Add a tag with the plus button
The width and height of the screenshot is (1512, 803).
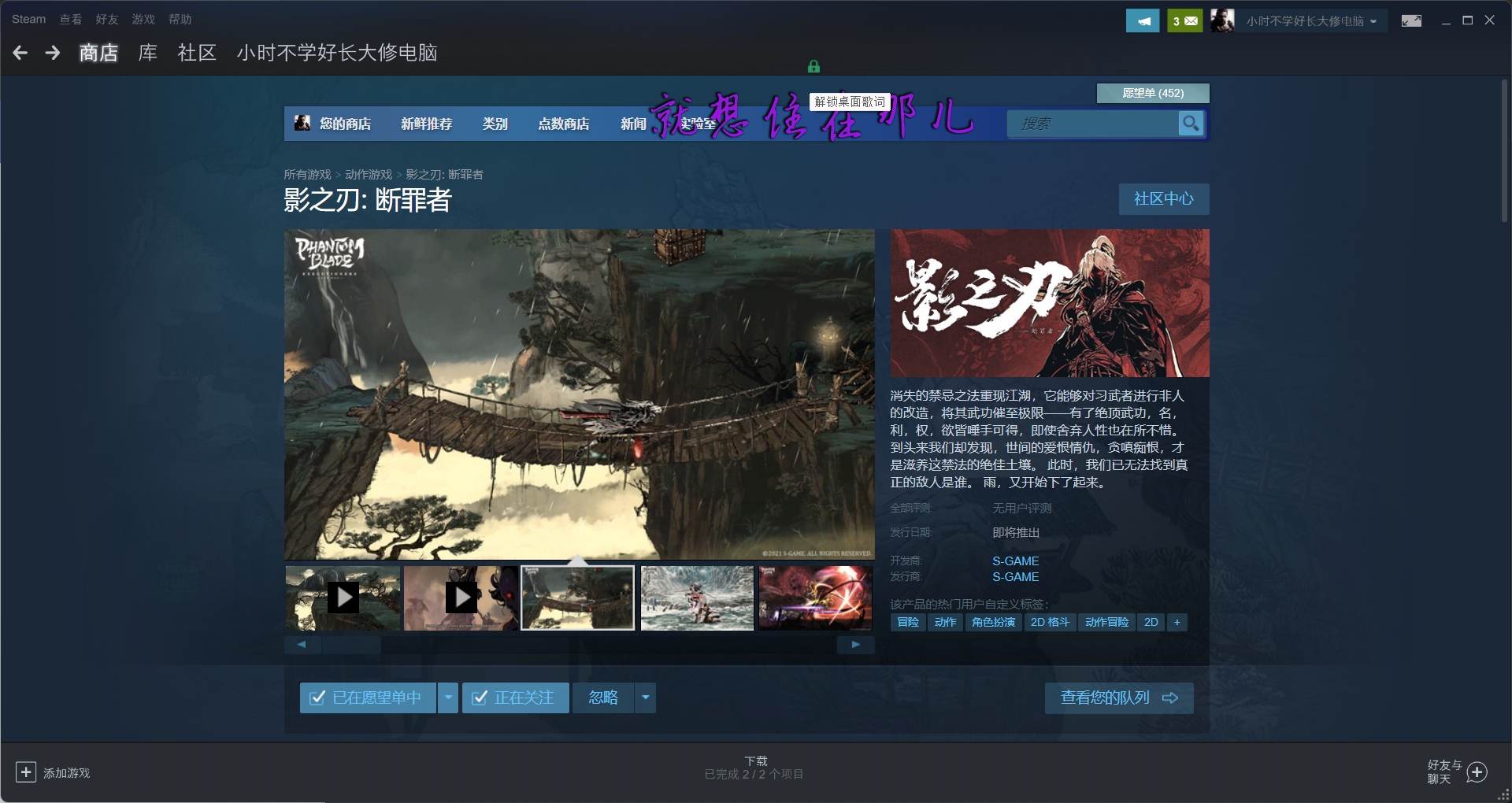tap(1177, 622)
